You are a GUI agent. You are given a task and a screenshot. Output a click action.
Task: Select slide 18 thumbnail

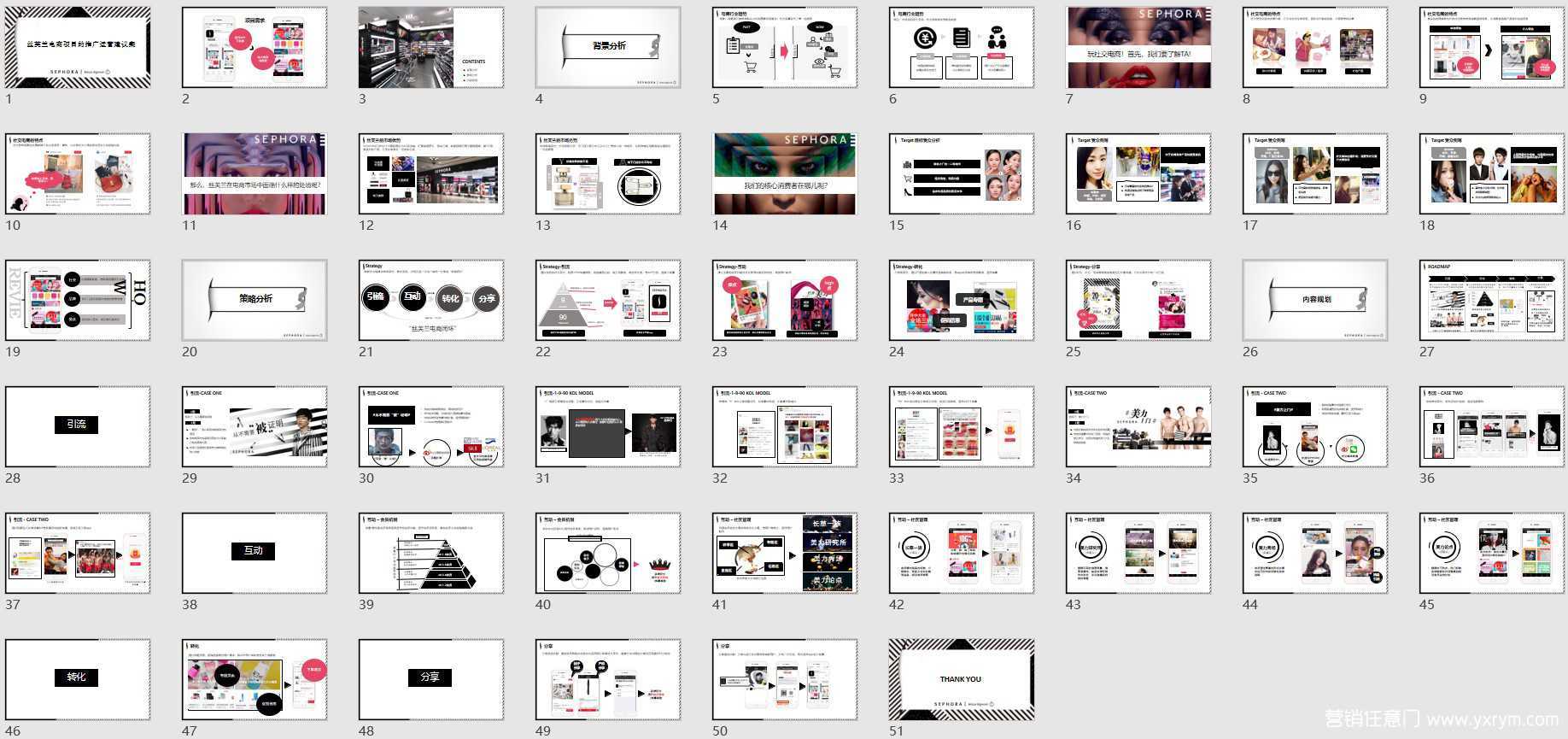pos(1492,173)
